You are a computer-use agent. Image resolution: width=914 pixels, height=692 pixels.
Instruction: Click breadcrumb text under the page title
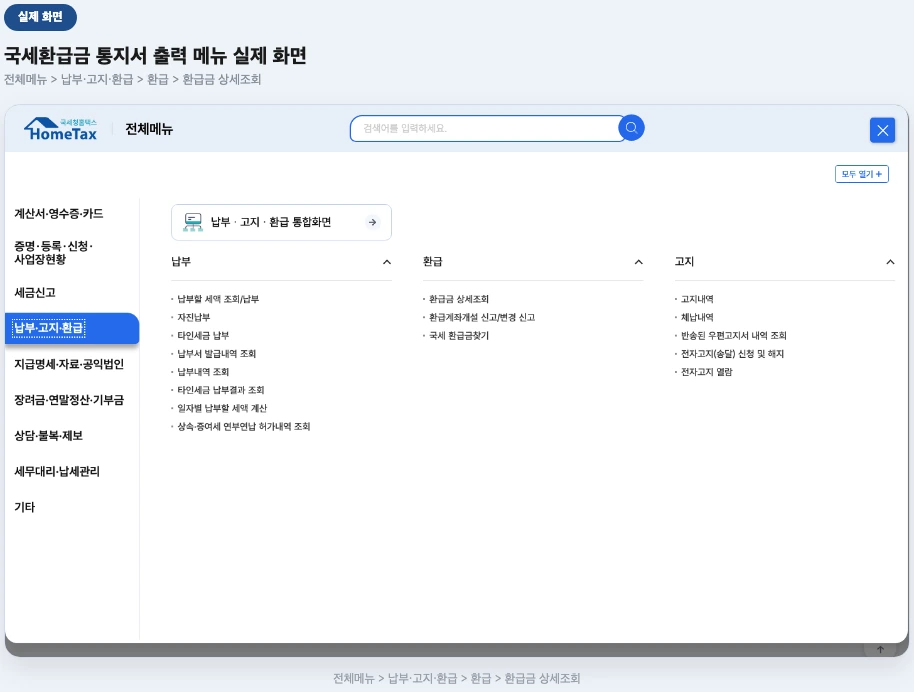click(x=132, y=79)
